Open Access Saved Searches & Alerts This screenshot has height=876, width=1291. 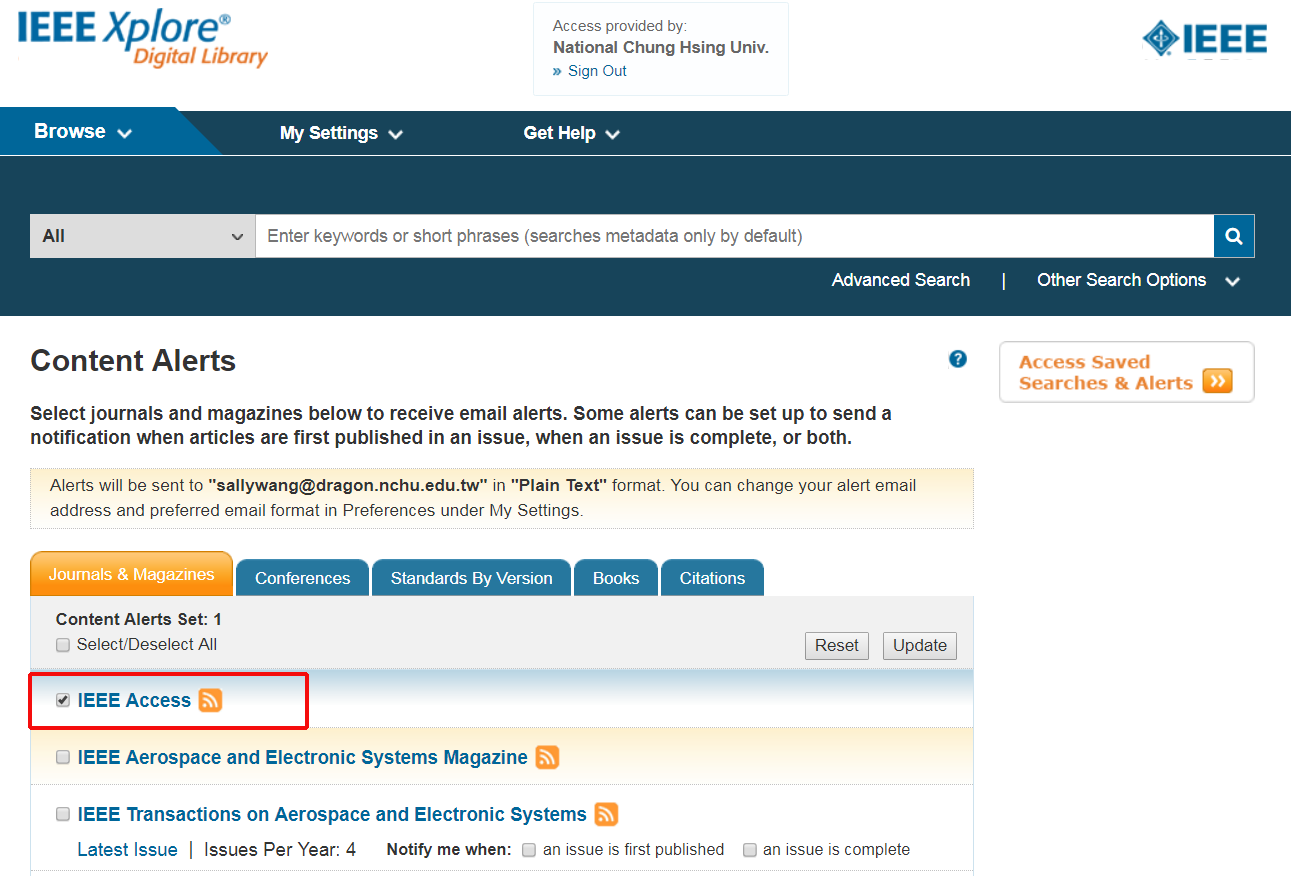coord(1126,372)
